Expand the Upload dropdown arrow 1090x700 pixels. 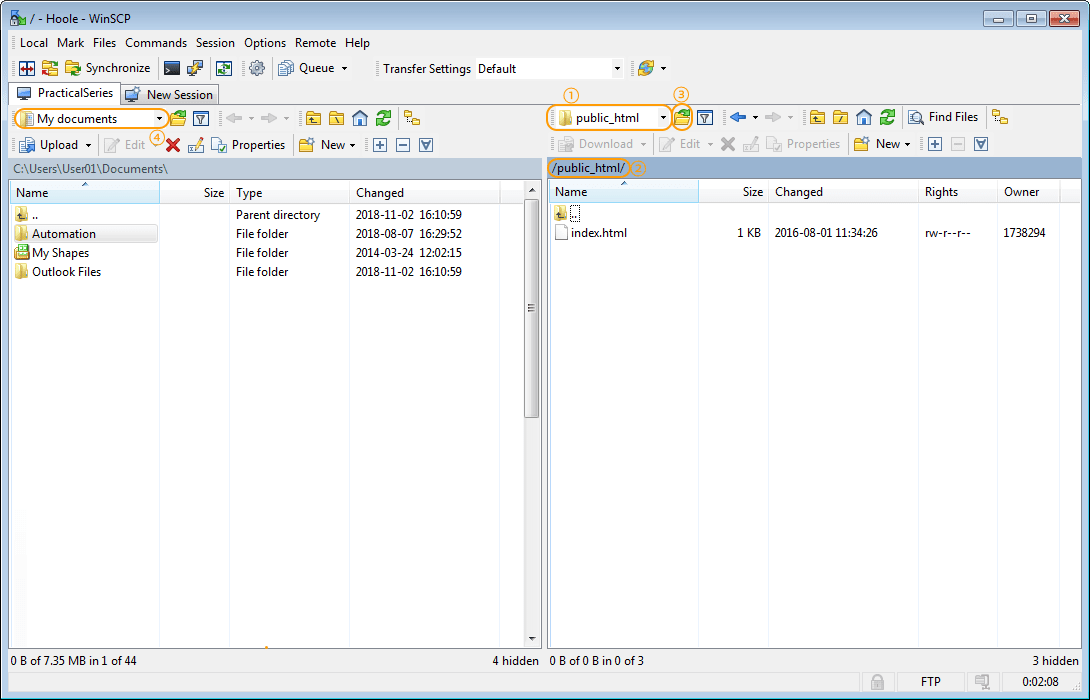click(x=88, y=145)
